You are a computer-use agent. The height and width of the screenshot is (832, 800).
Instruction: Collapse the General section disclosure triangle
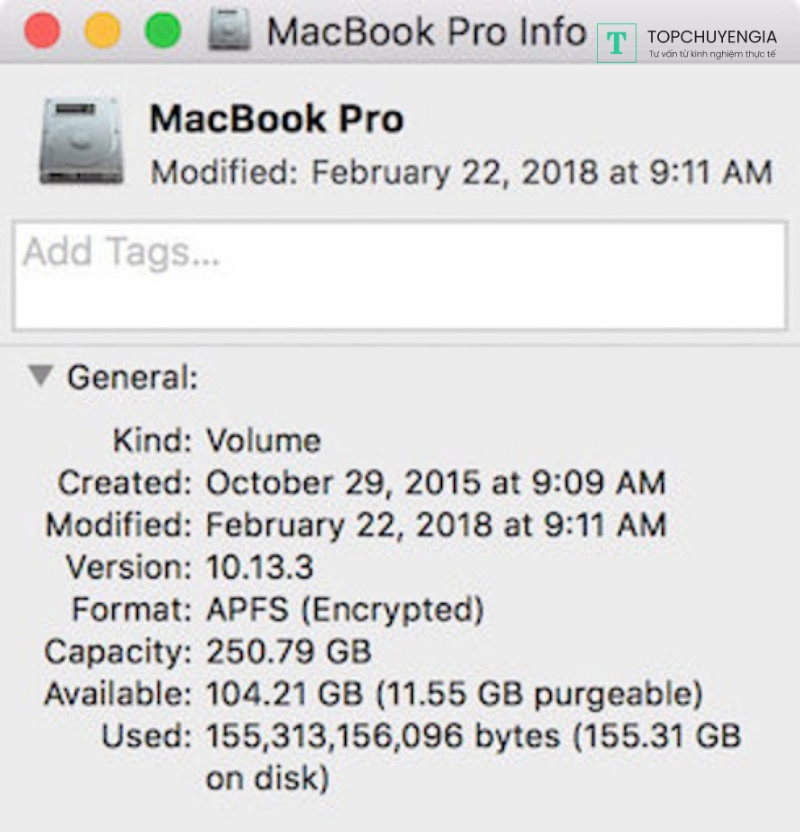click(x=40, y=376)
